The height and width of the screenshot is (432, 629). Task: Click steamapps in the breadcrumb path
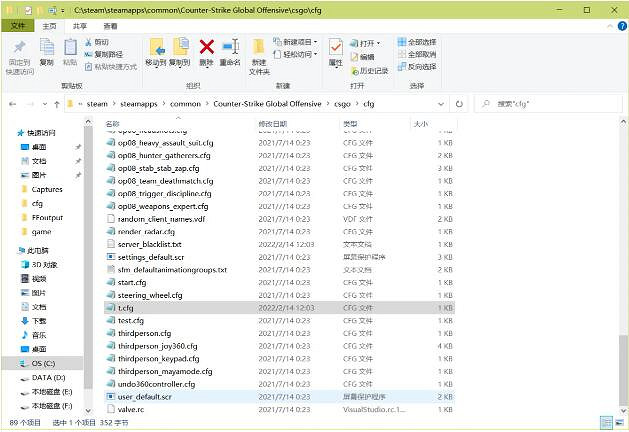click(139, 104)
